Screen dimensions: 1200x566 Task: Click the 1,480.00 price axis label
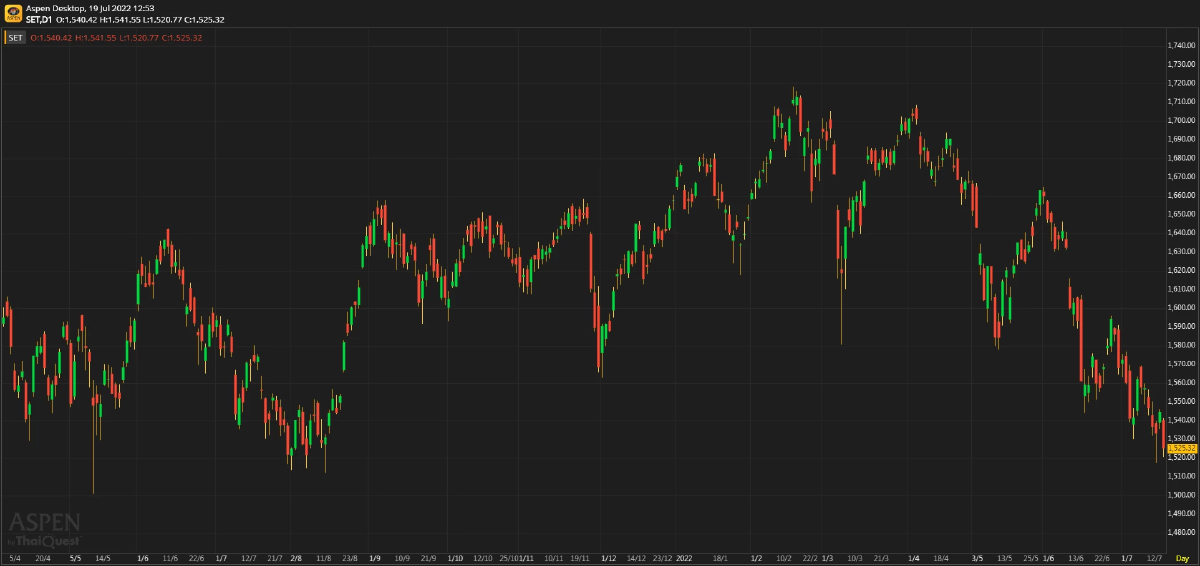coord(1182,532)
